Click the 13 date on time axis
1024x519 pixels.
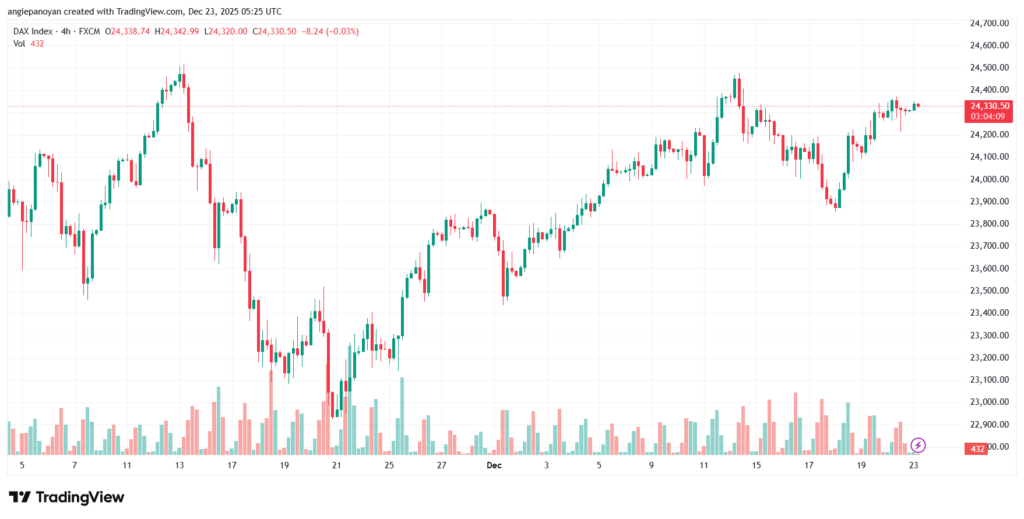coord(179,466)
